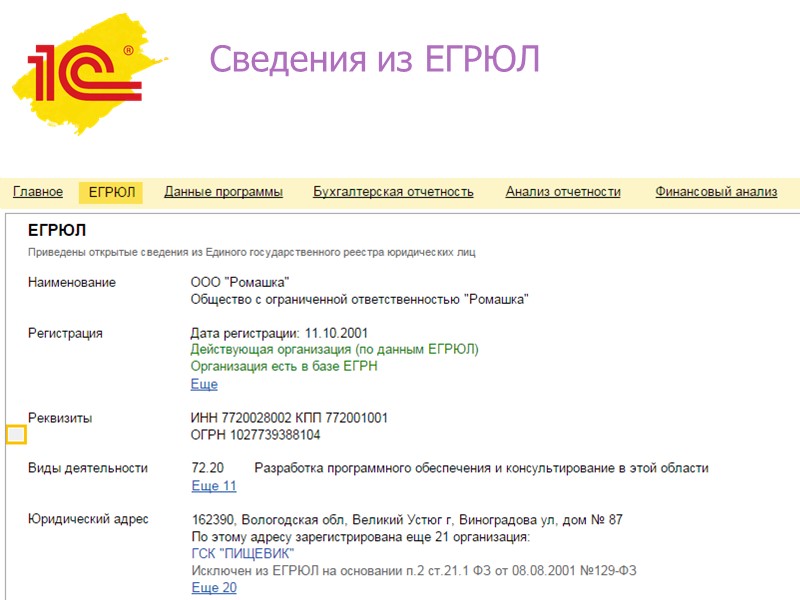Select the ЕГРЮЛ tab
The image size is (800, 600).
click(x=111, y=192)
